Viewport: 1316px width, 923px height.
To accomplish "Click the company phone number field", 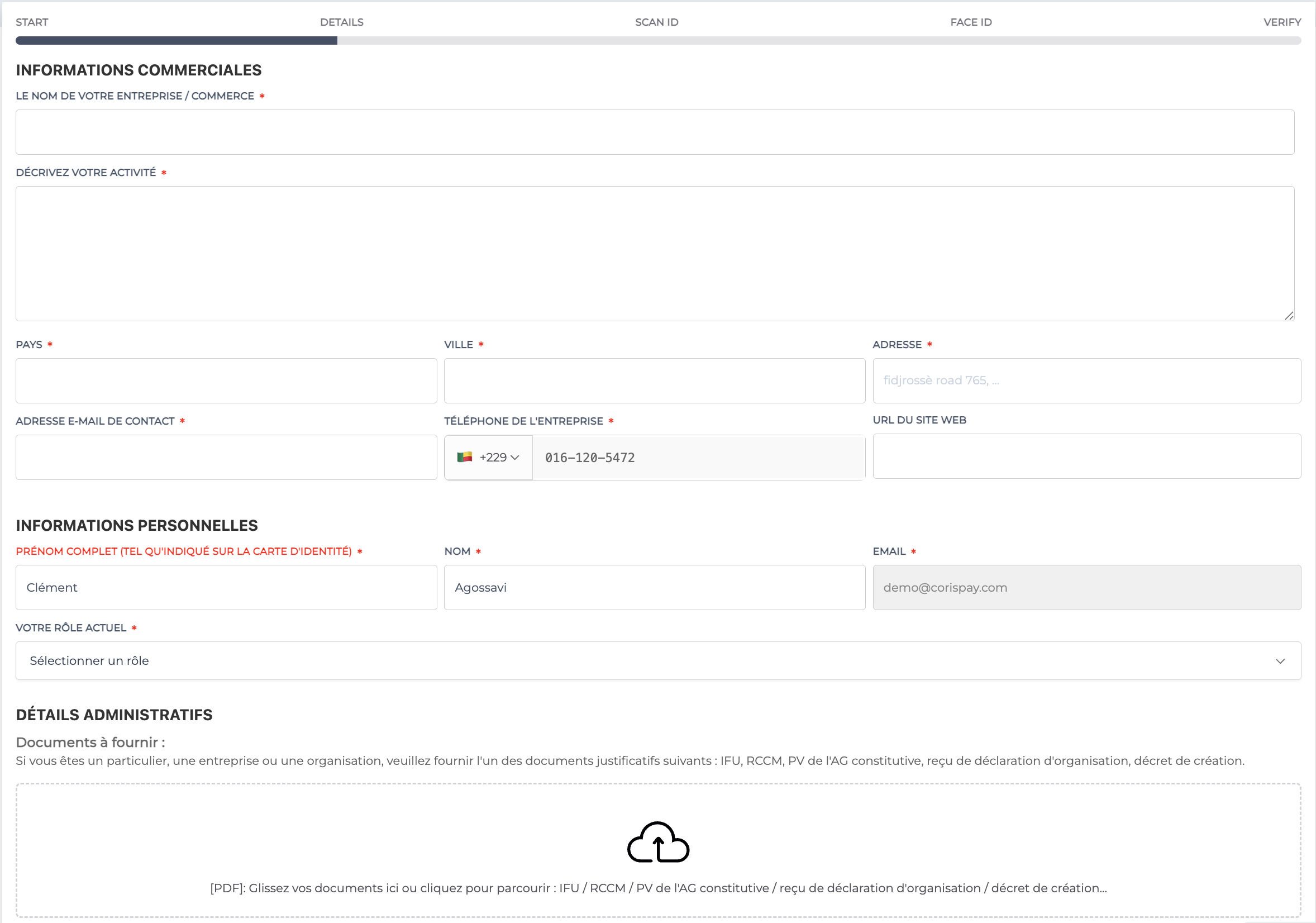I will [698, 457].
